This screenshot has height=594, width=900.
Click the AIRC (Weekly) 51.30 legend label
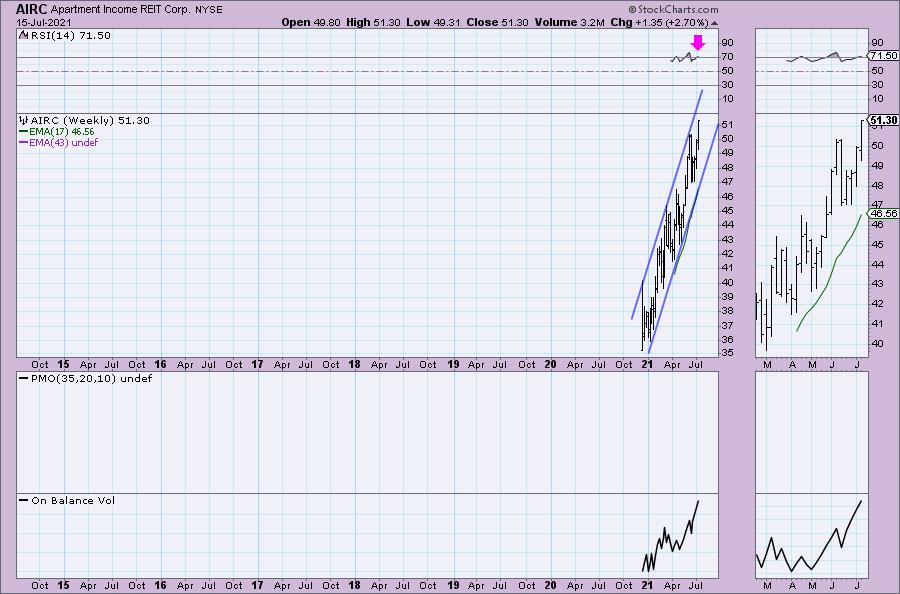tap(90, 121)
